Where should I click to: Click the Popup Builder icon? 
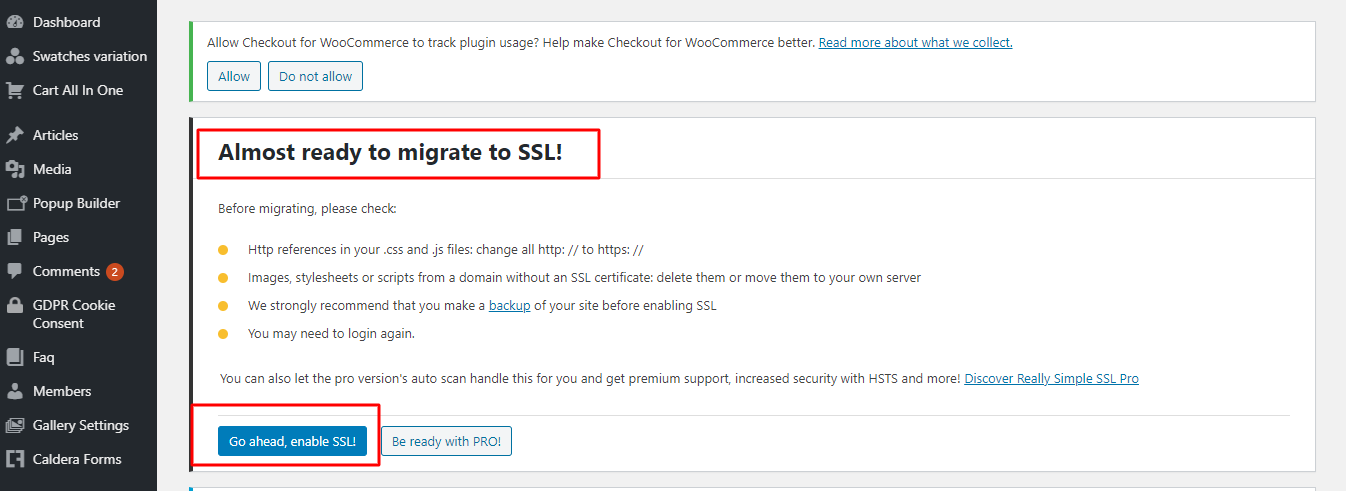click(15, 203)
